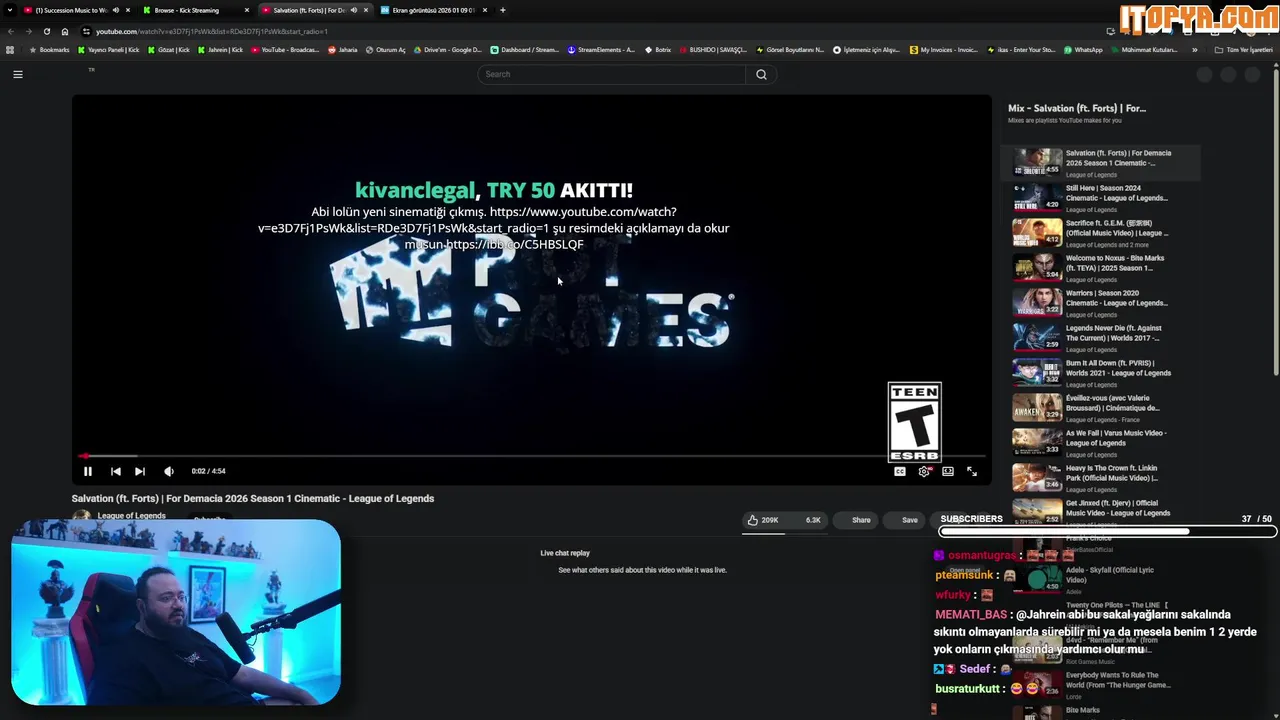Viewport: 1280px width, 720px height.
Task: Mute the Succession Music tab audio icon
Action: click(116, 10)
